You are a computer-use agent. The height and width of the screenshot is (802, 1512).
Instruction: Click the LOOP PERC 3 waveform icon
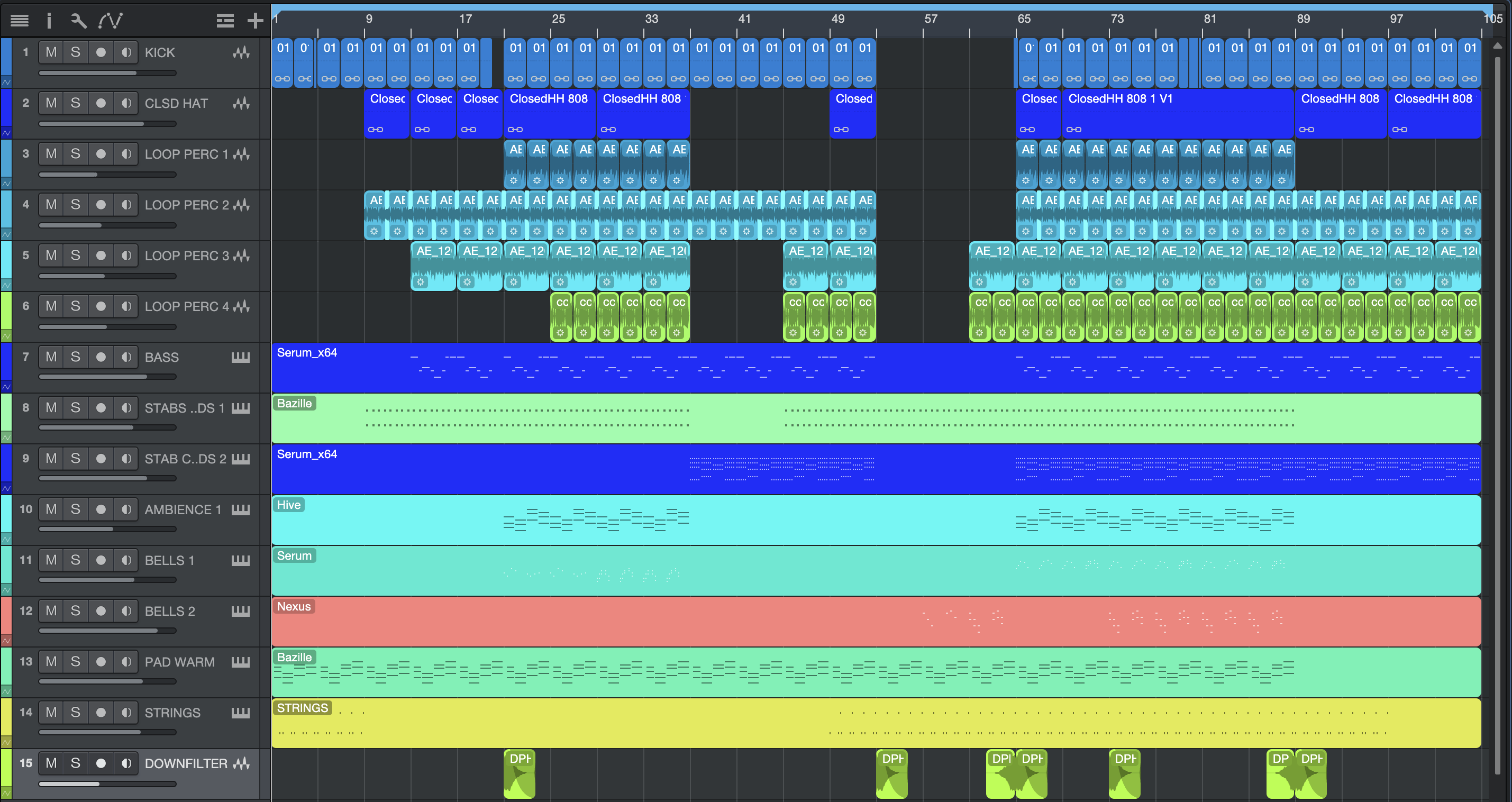(x=241, y=256)
